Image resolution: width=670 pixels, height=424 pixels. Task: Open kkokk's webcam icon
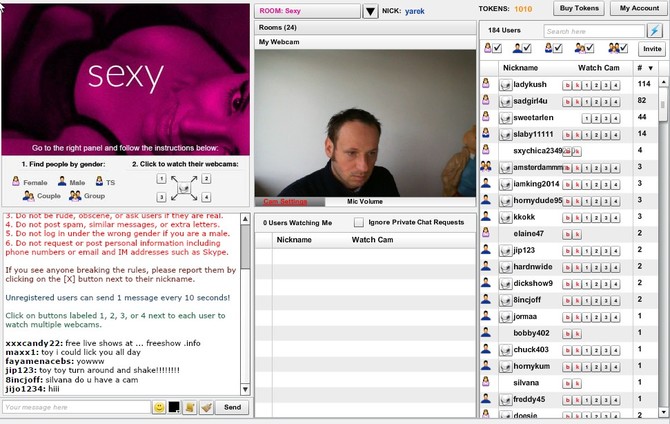point(505,218)
